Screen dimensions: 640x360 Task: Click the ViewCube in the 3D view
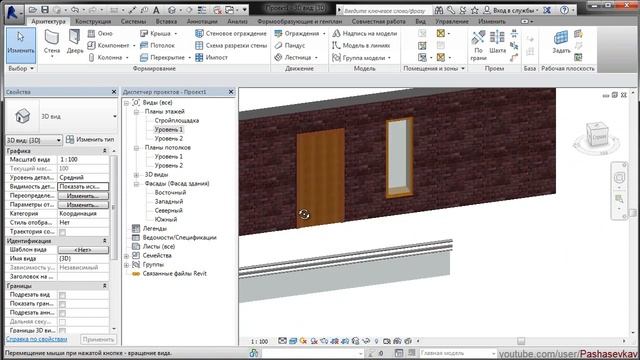pos(596,136)
